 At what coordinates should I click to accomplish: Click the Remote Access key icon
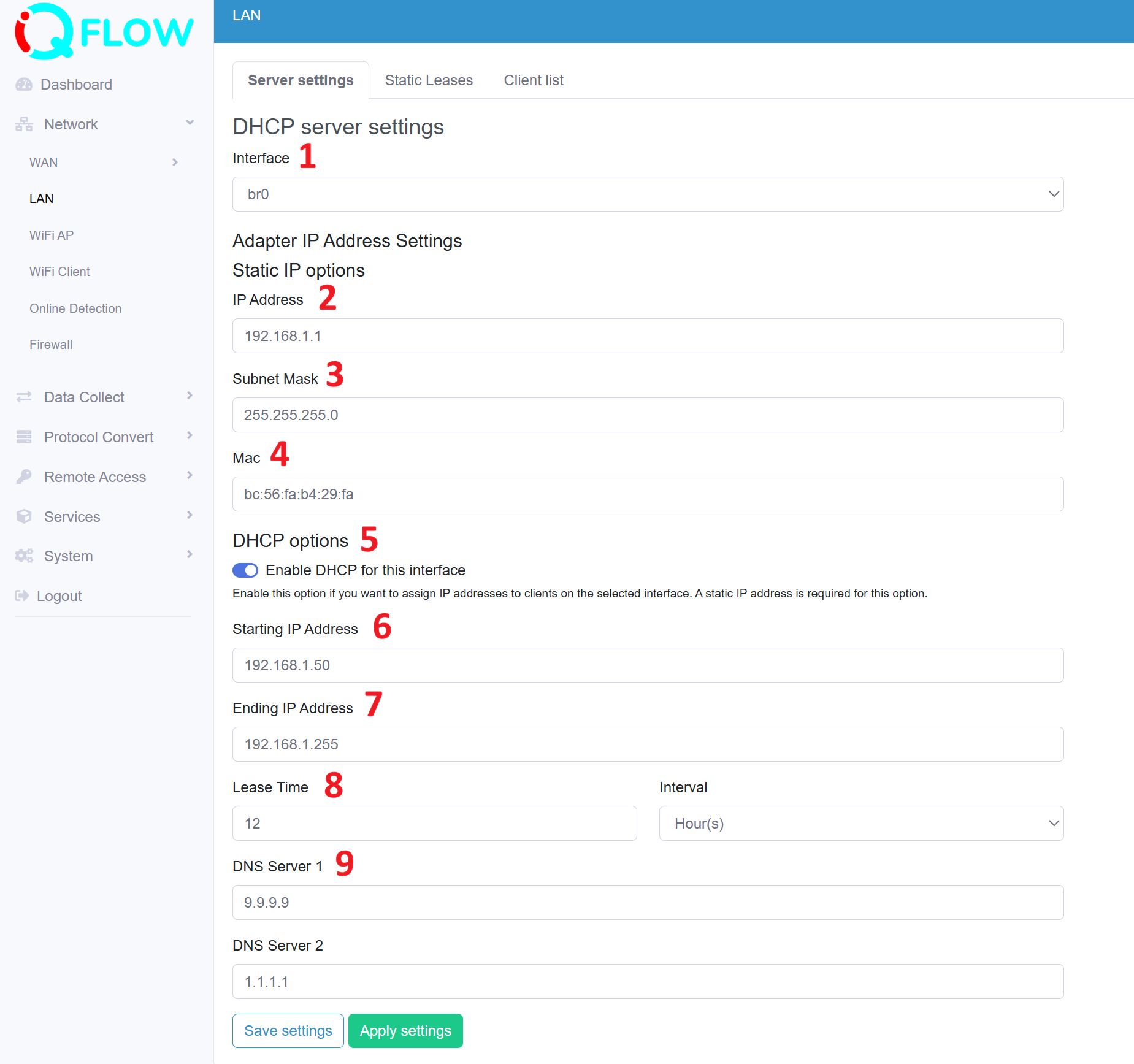[x=23, y=477]
